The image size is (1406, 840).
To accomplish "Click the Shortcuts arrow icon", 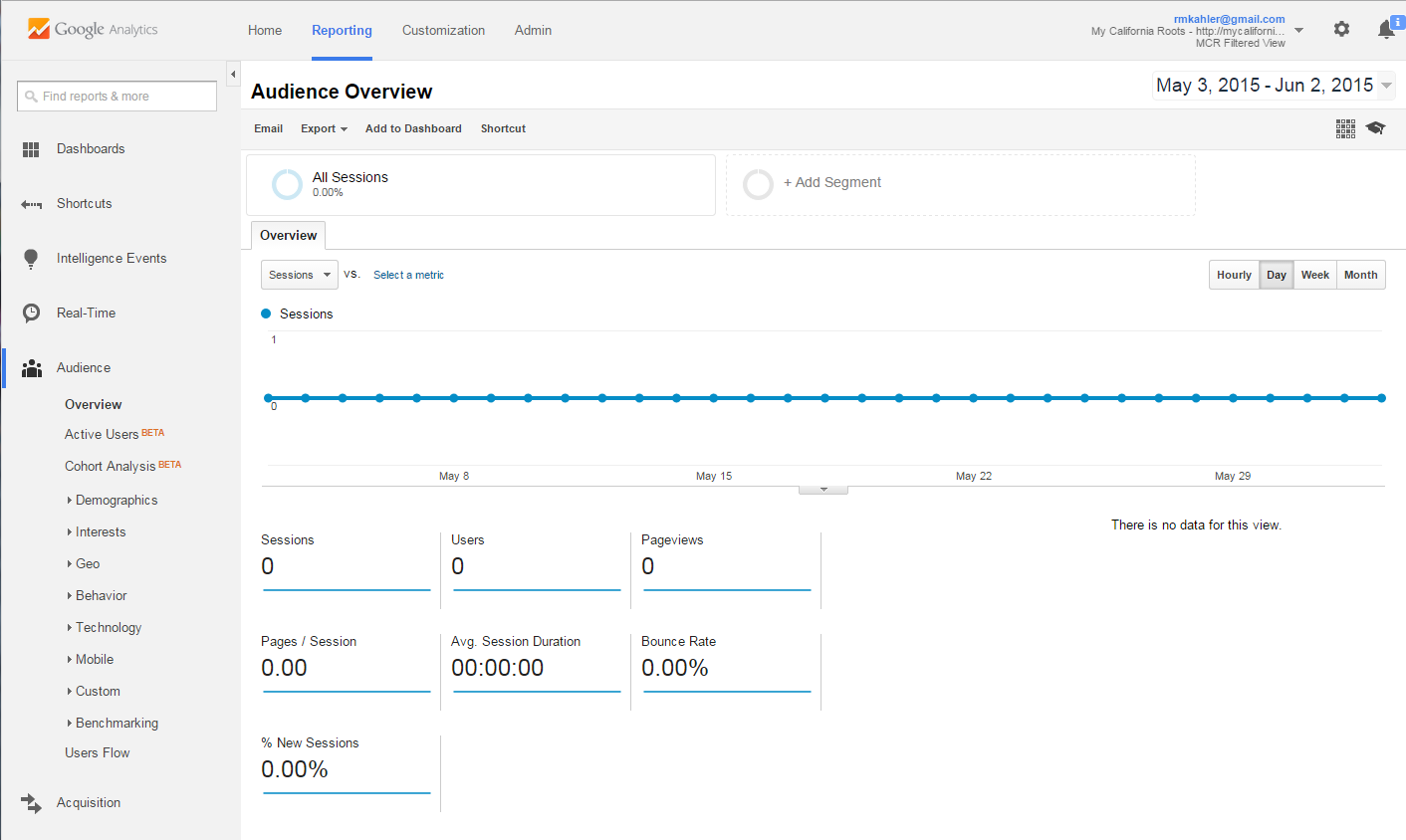I will 31,204.
